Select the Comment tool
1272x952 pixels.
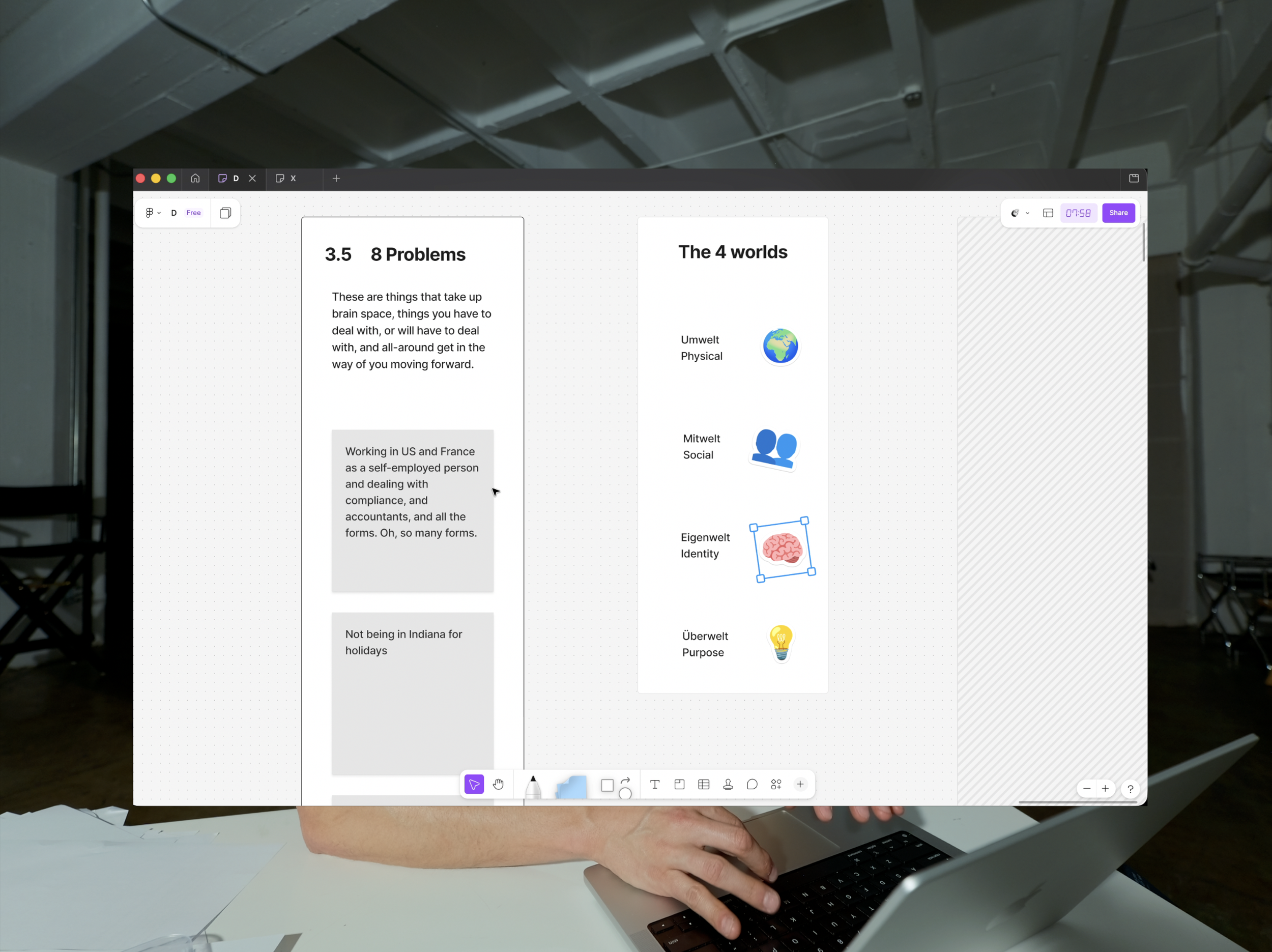(751, 784)
